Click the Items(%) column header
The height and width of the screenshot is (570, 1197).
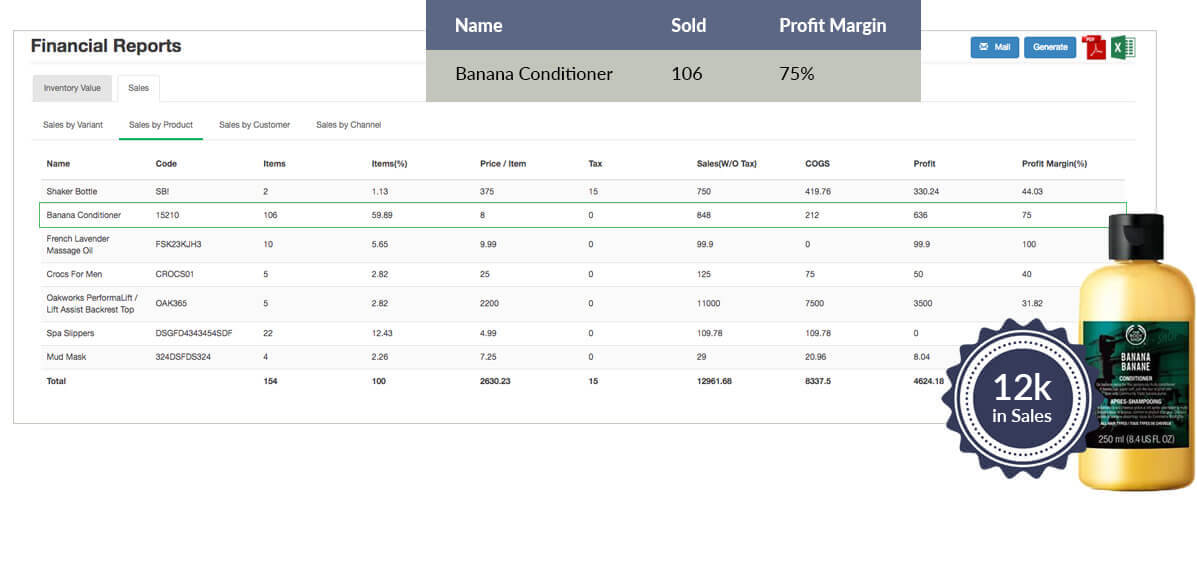pos(389,163)
